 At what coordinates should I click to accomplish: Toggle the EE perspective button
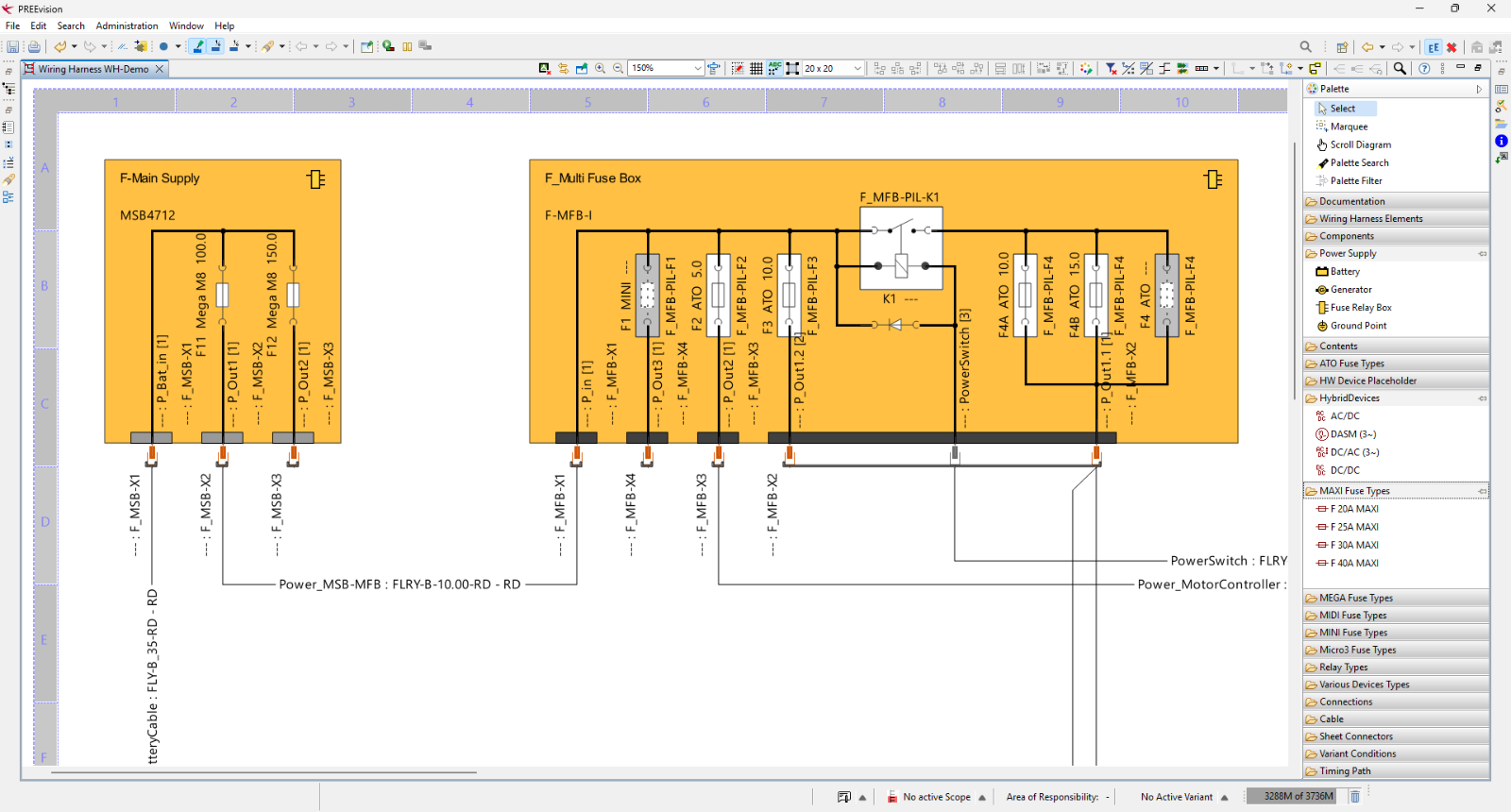coord(1434,46)
